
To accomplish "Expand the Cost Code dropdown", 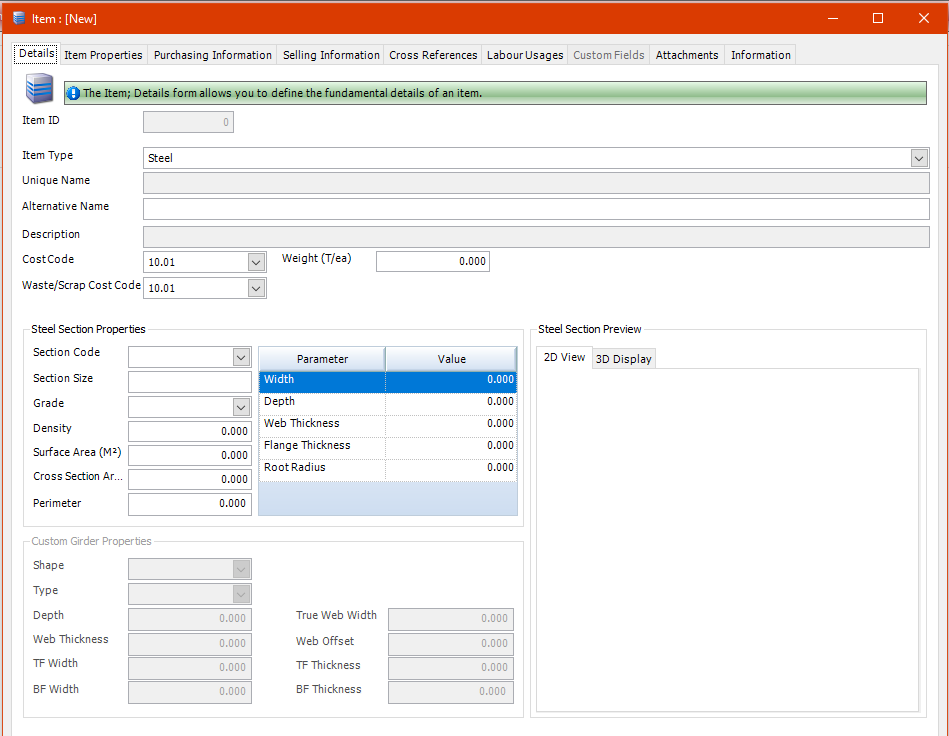I will point(256,262).
